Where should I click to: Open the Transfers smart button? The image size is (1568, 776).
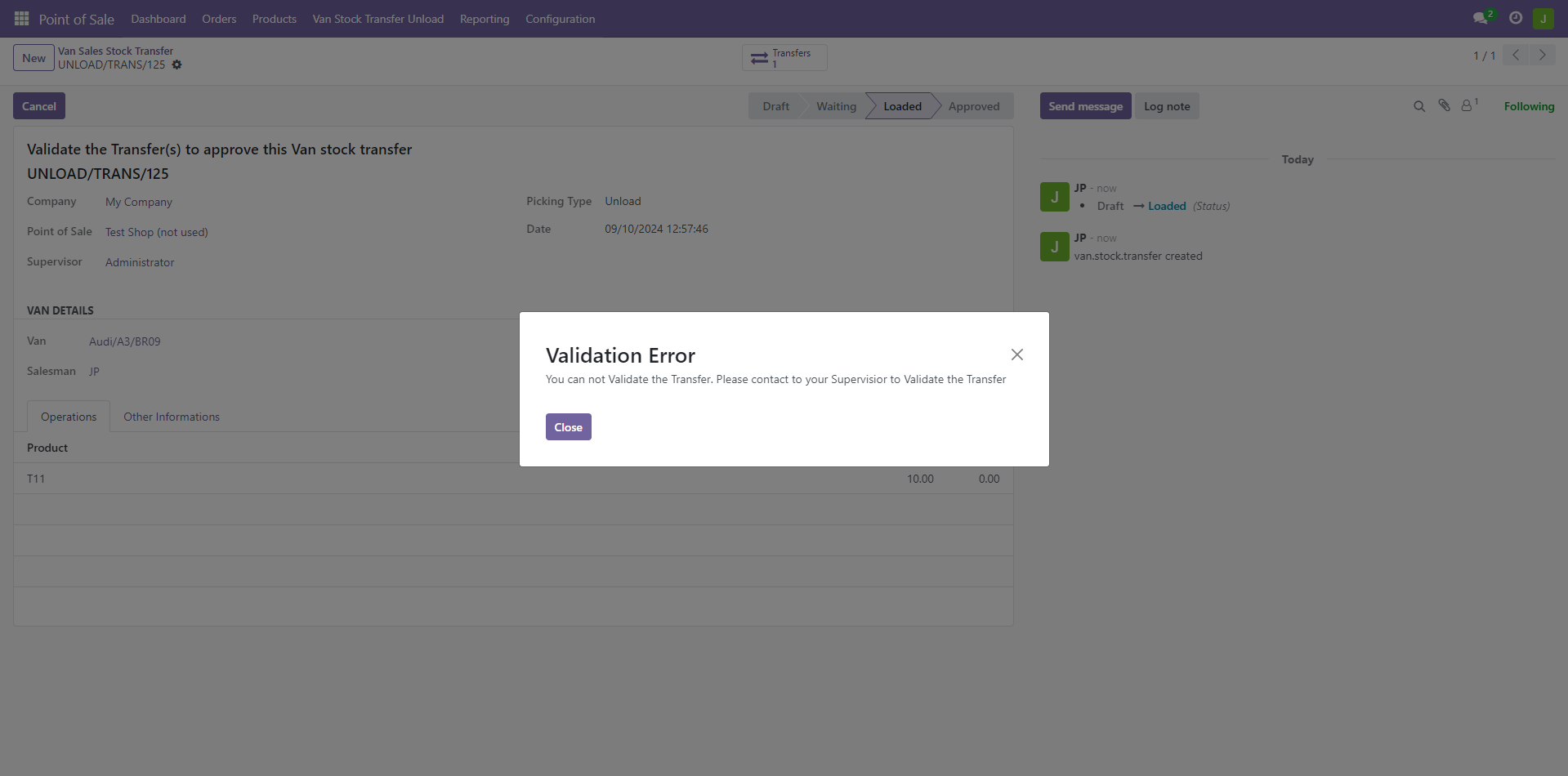[x=783, y=56]
